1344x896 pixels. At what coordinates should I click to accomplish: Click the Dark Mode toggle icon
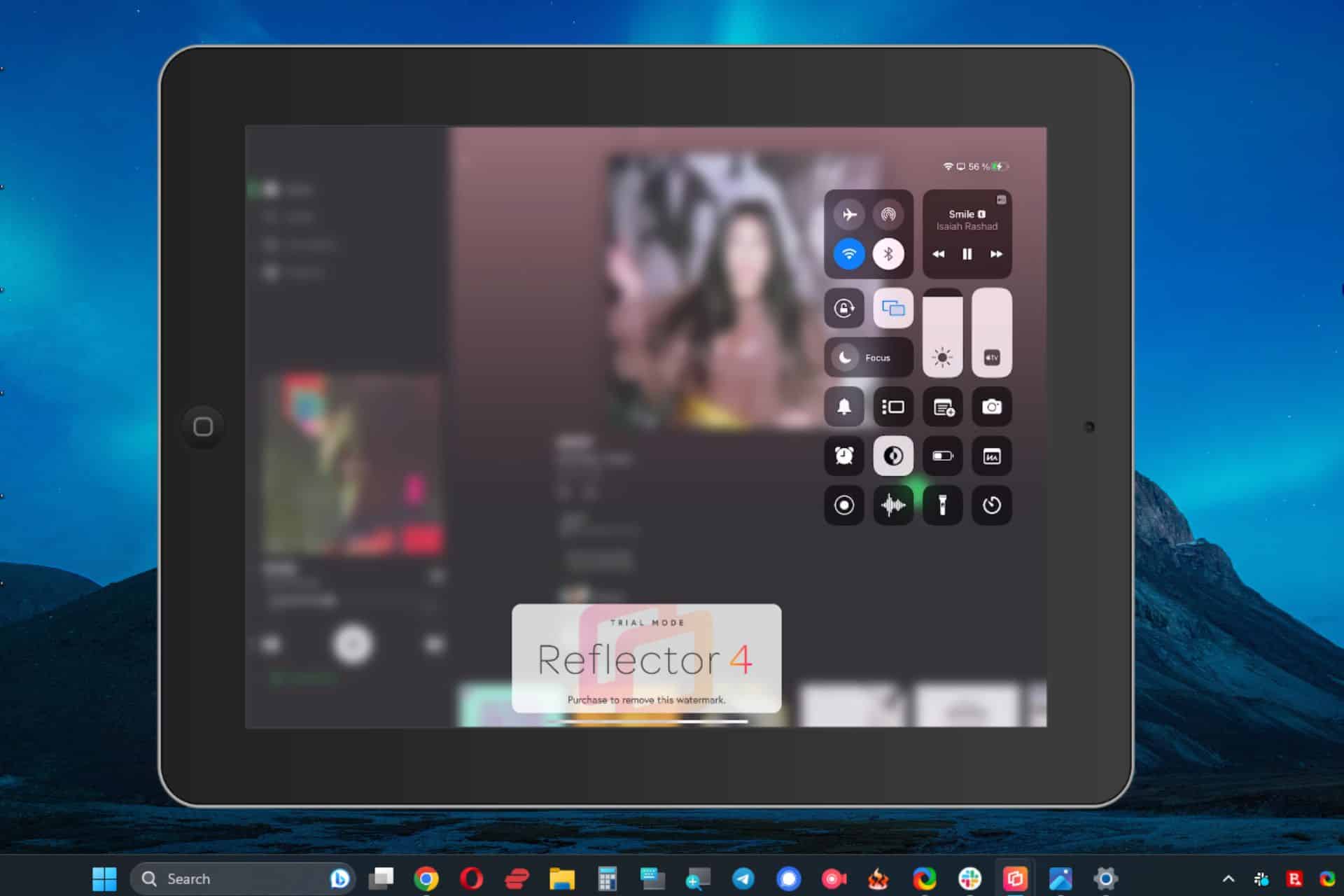point(892,455)
